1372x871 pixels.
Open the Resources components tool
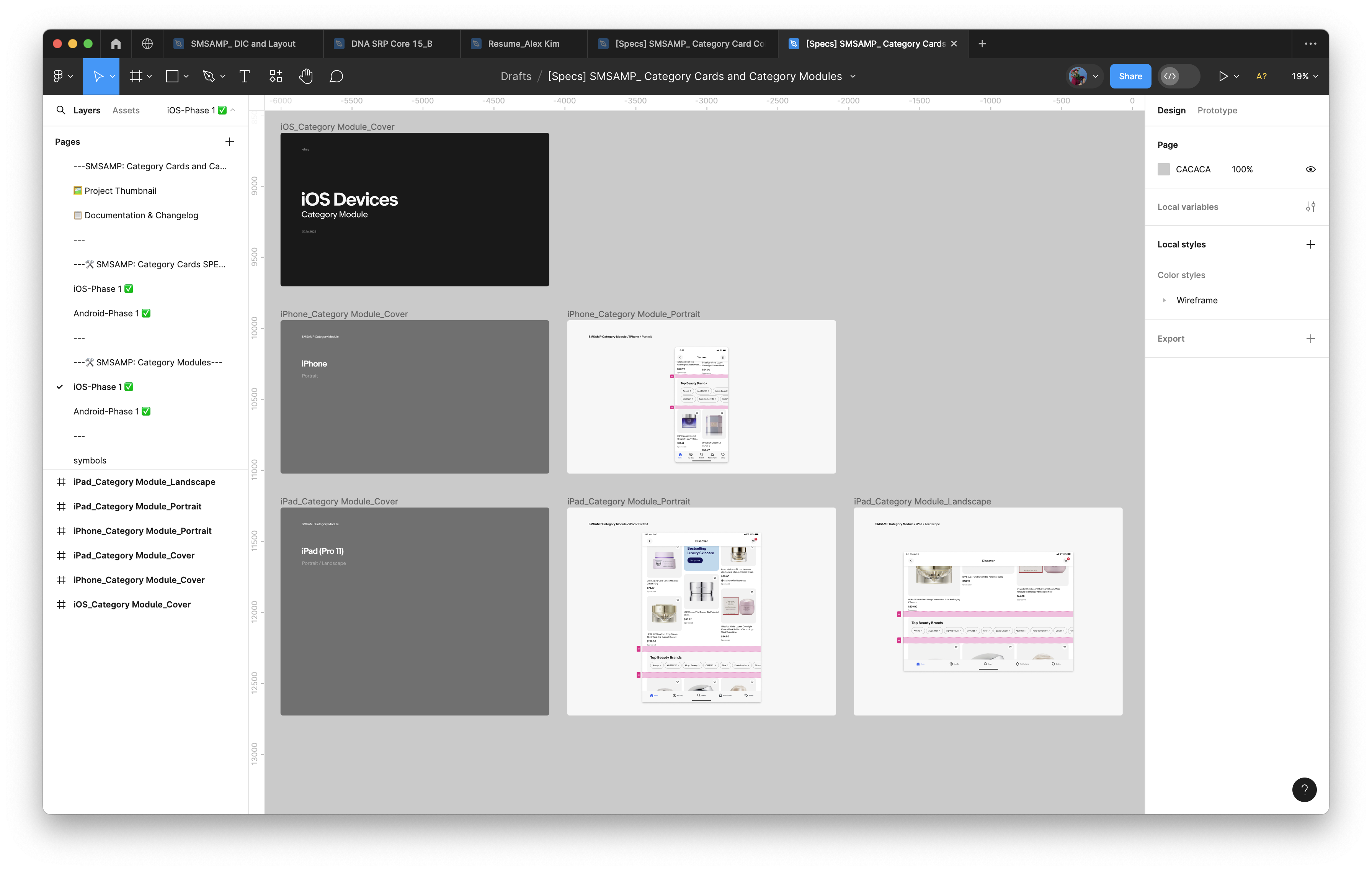276,76
